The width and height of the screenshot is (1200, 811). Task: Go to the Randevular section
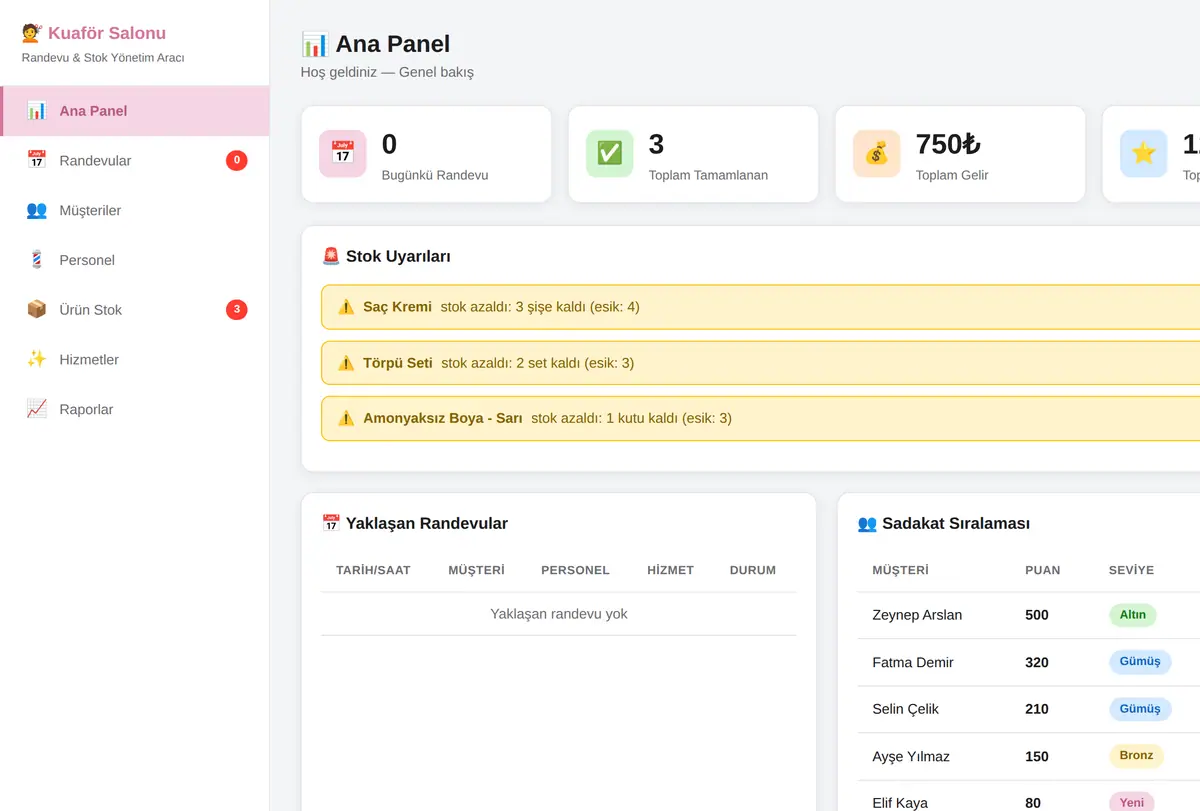135,160
